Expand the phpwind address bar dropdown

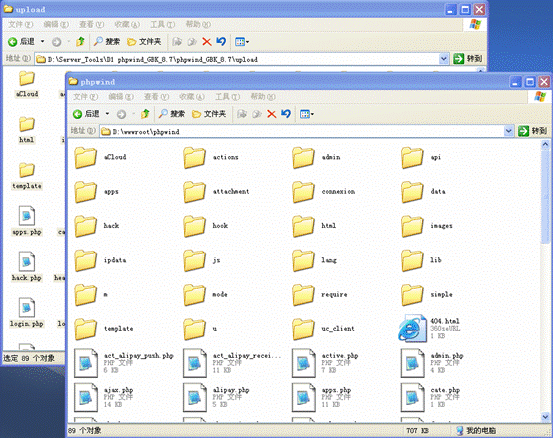[x=508, y=131]
